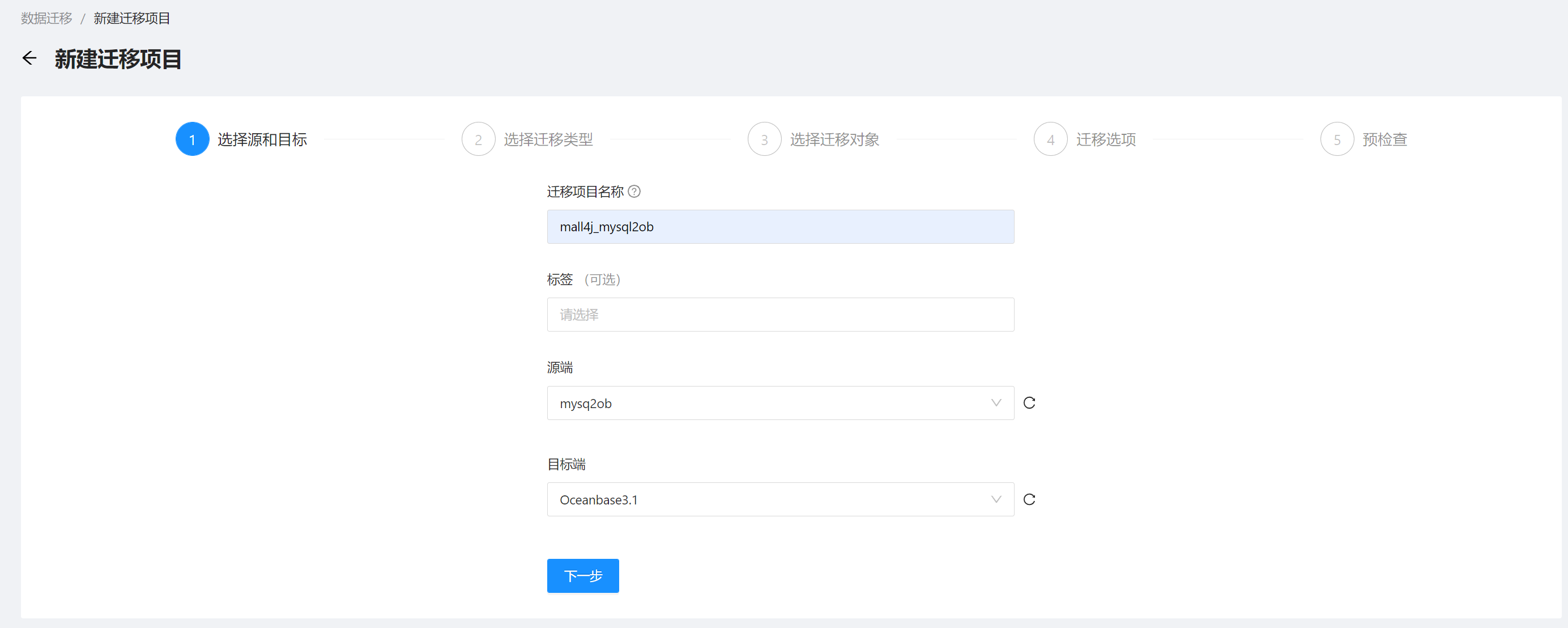The width and height of the screenshot is (1568, 628).
Task: Click step 2 circle icon
Action: click(x=478, y=139)
